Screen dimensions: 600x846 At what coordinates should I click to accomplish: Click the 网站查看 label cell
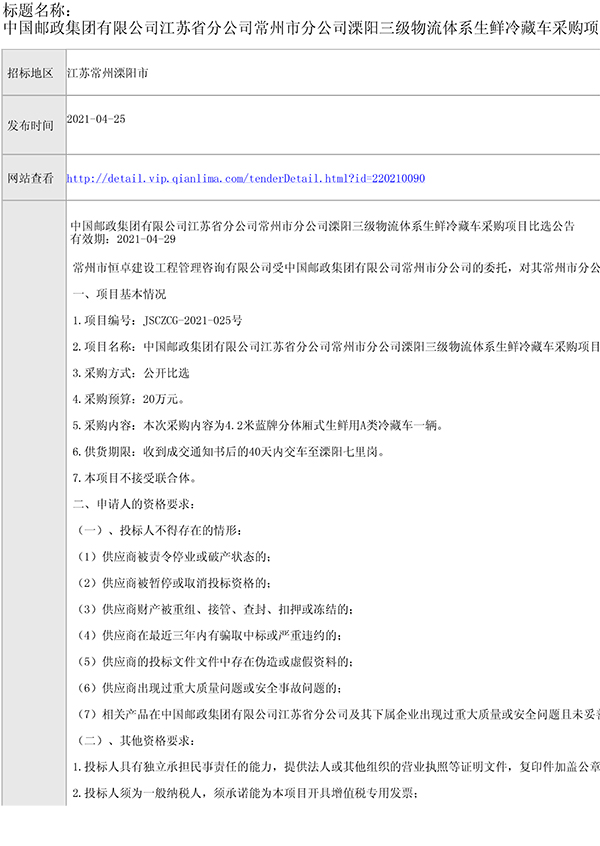pyautogui.click(x=34, y=178)
